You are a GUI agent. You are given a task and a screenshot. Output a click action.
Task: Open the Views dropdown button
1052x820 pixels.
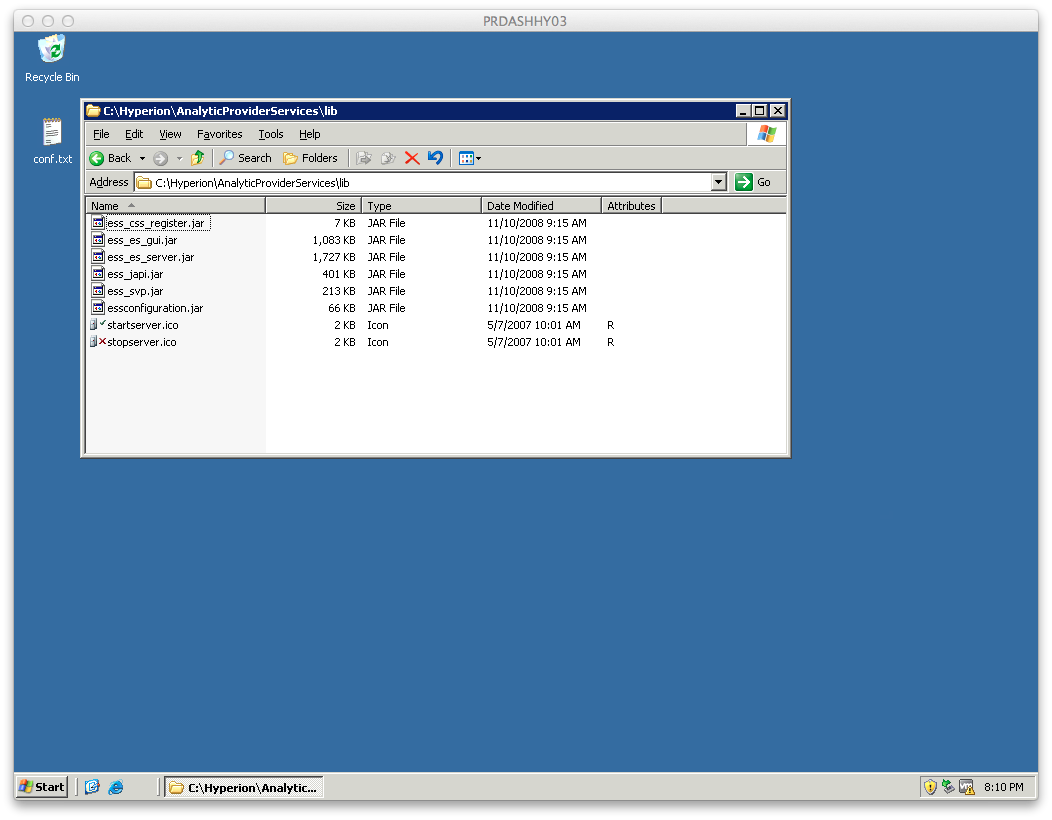point(470,158)
